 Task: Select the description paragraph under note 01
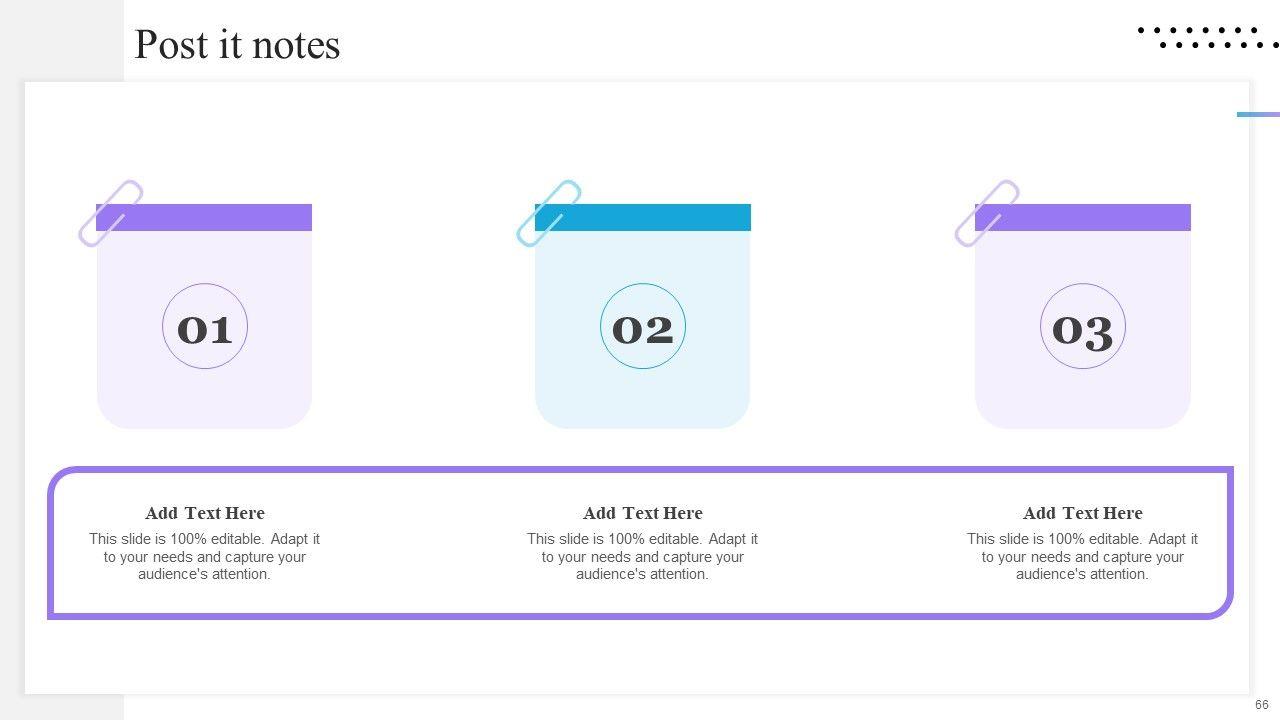point(205,557)
